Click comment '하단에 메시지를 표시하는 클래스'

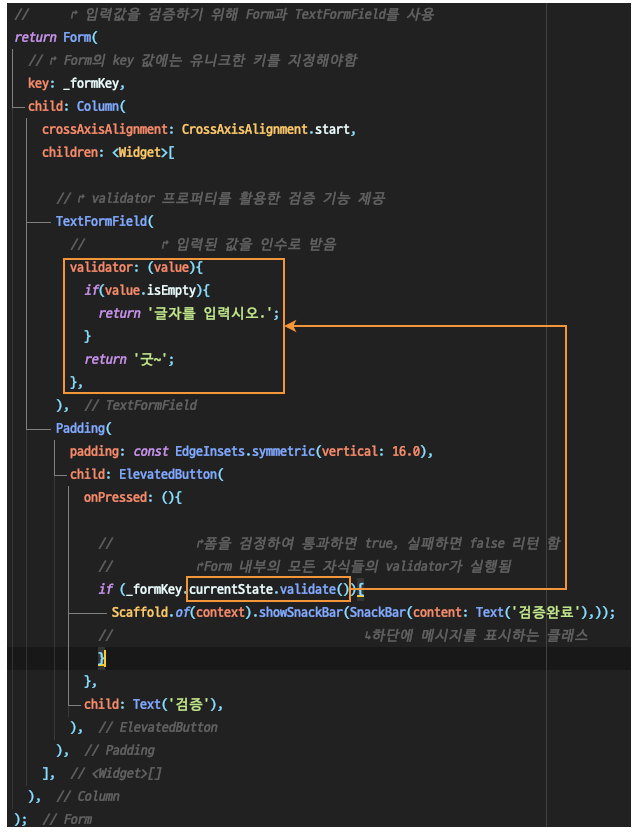coord(344,635)
